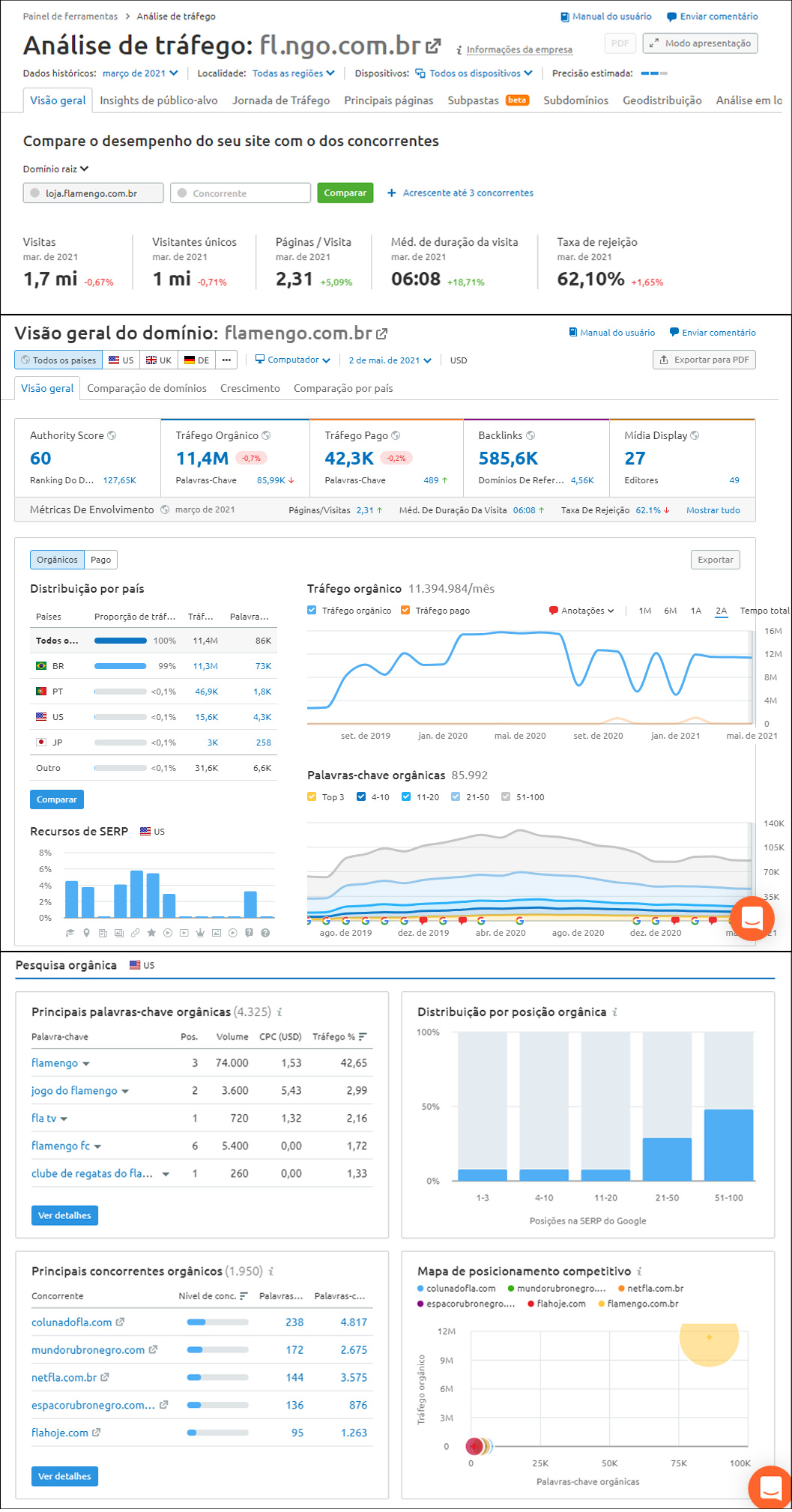This screenshot has height=1512, width=792.
Task: Open external link icon next to flahoje.com
Action: tap(96, 1433)
